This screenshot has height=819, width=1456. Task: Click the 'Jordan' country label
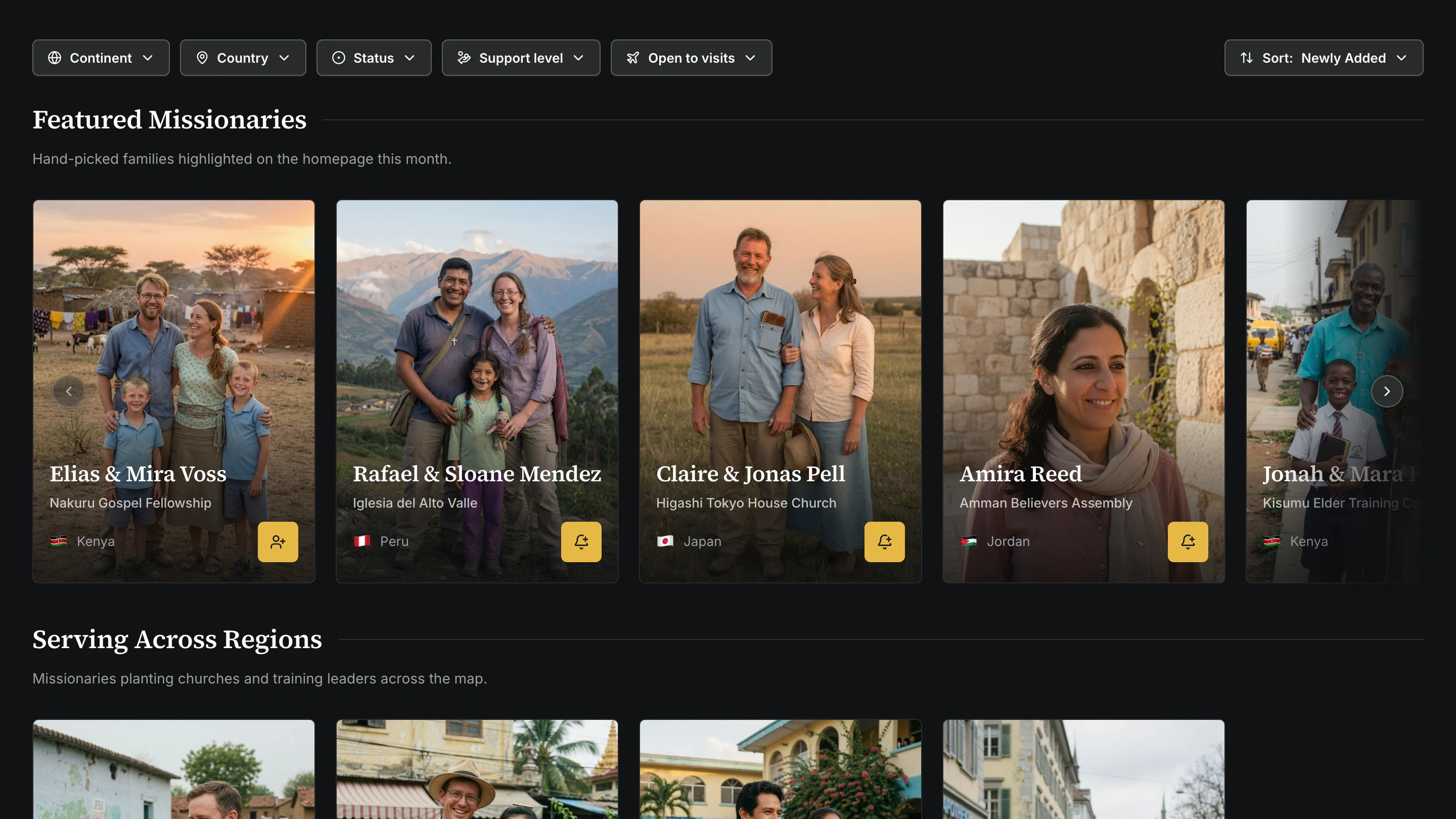click(x=1008, y=541)
